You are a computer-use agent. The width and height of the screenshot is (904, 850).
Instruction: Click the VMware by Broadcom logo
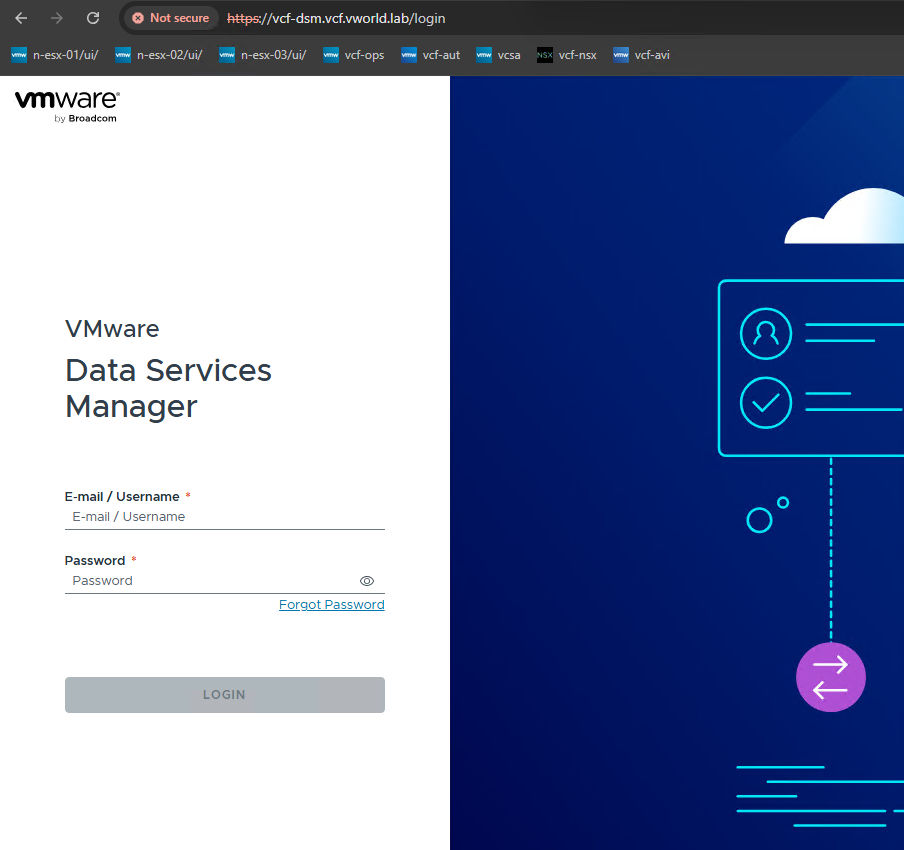(67, 105)
